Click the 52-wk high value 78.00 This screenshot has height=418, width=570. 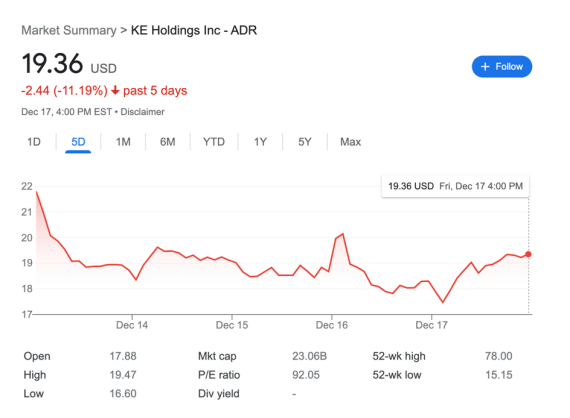point(498,356)
